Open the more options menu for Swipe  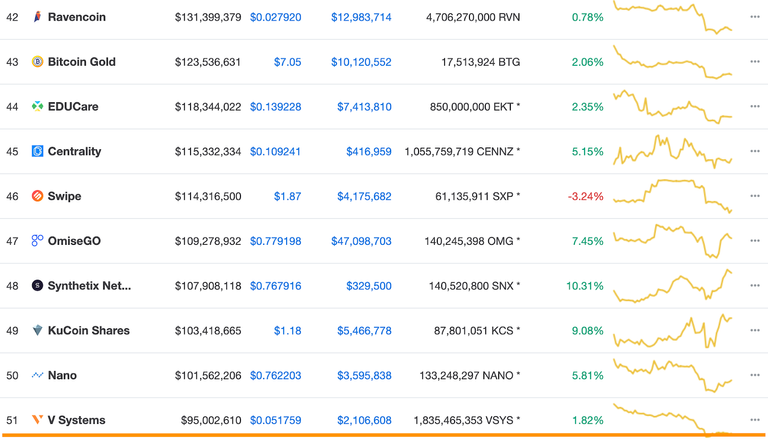[x=755, y=196]
